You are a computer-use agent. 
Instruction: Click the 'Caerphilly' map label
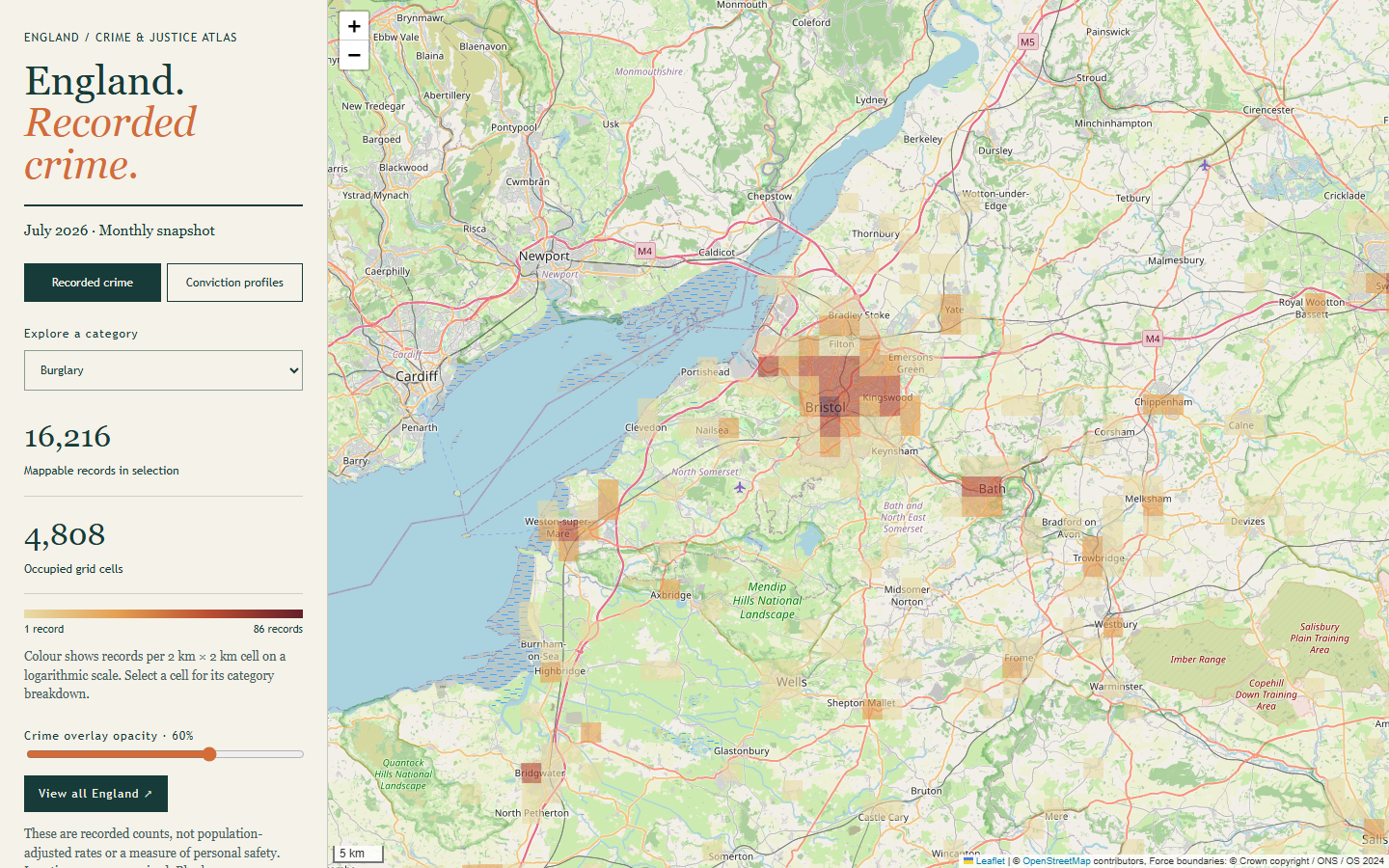click(388, 271)
